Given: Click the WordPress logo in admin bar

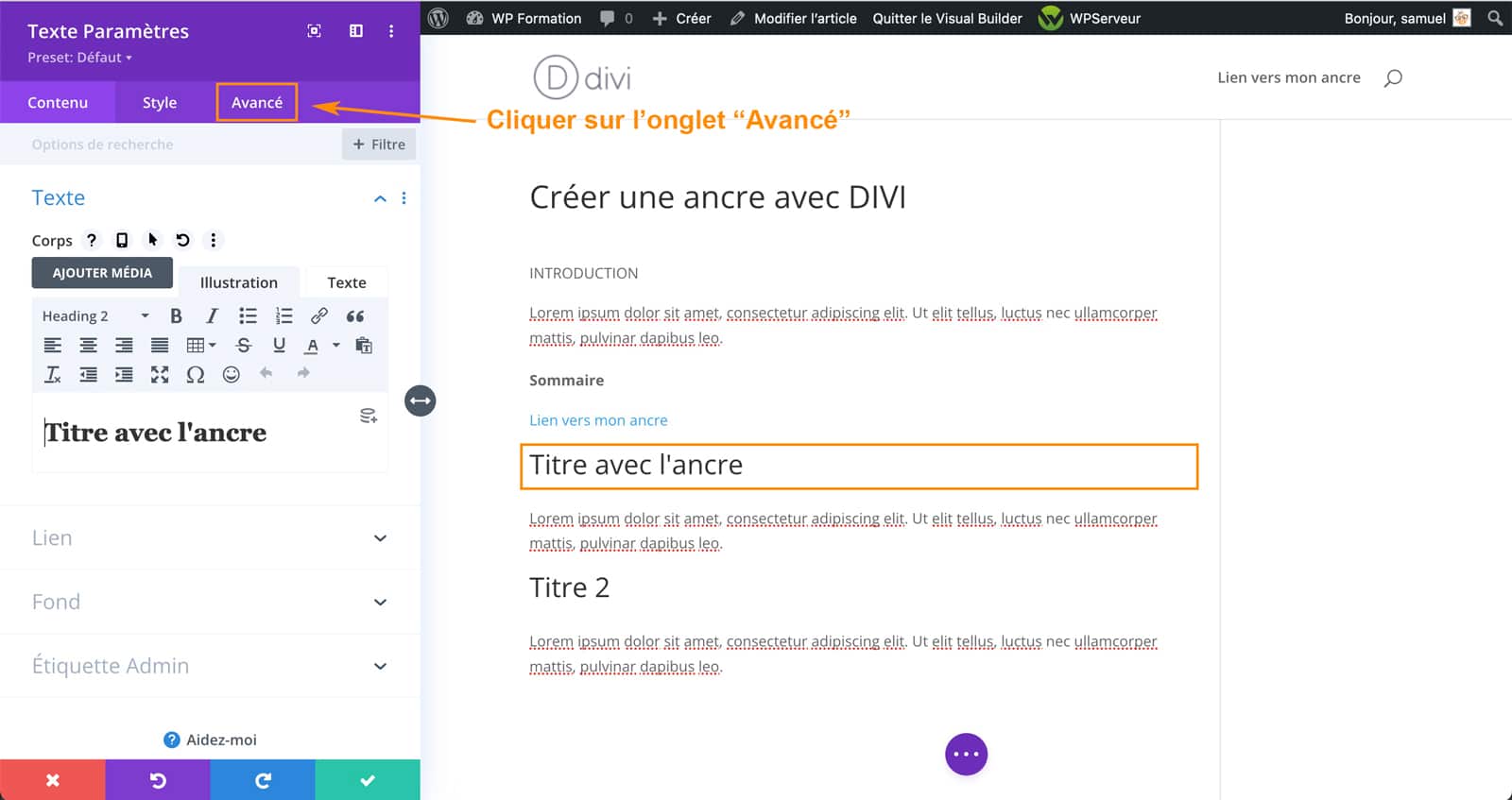Looking at the screenshot, I should (438, 18).
